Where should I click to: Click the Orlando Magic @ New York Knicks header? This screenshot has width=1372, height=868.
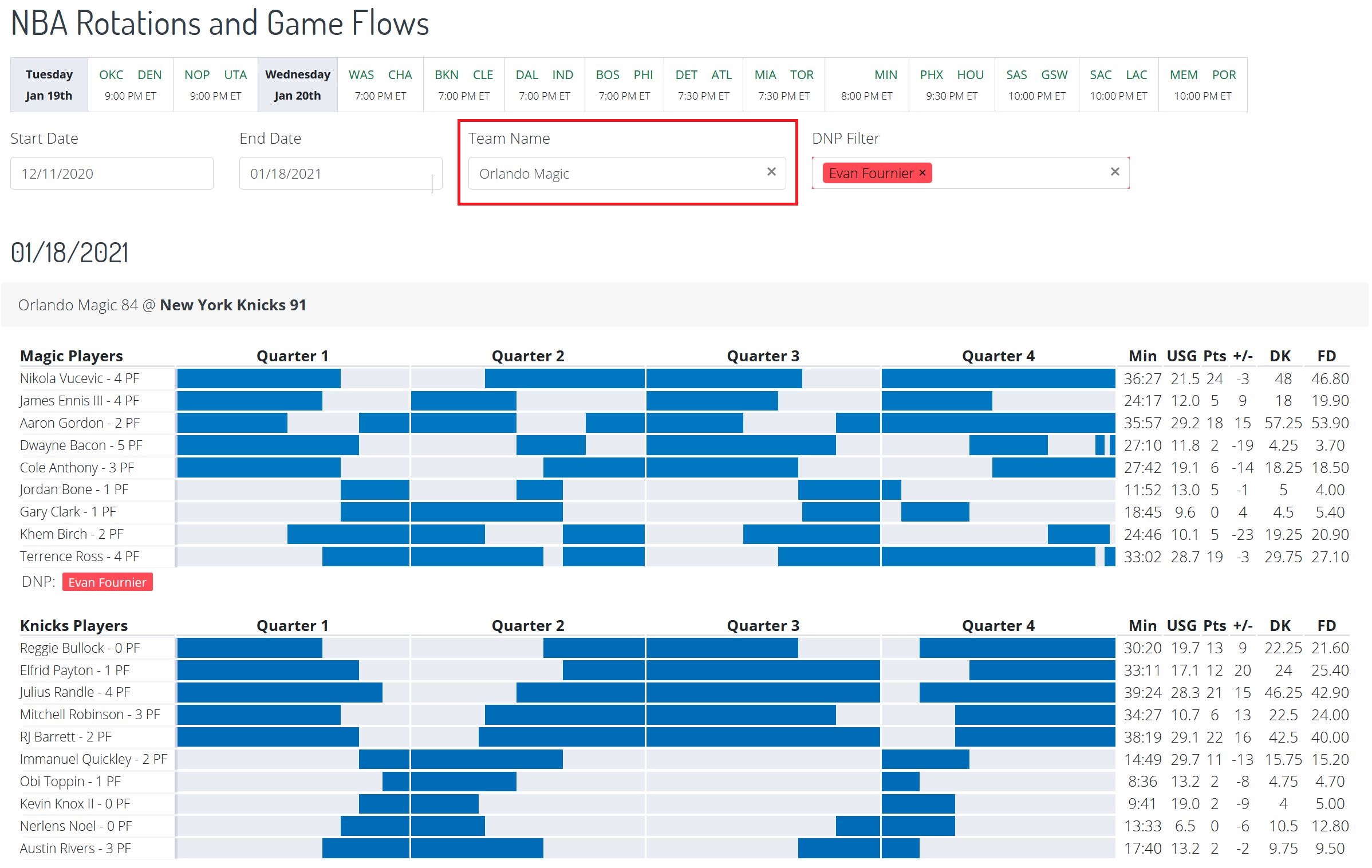pyautogui.click(x=162, y=305)
